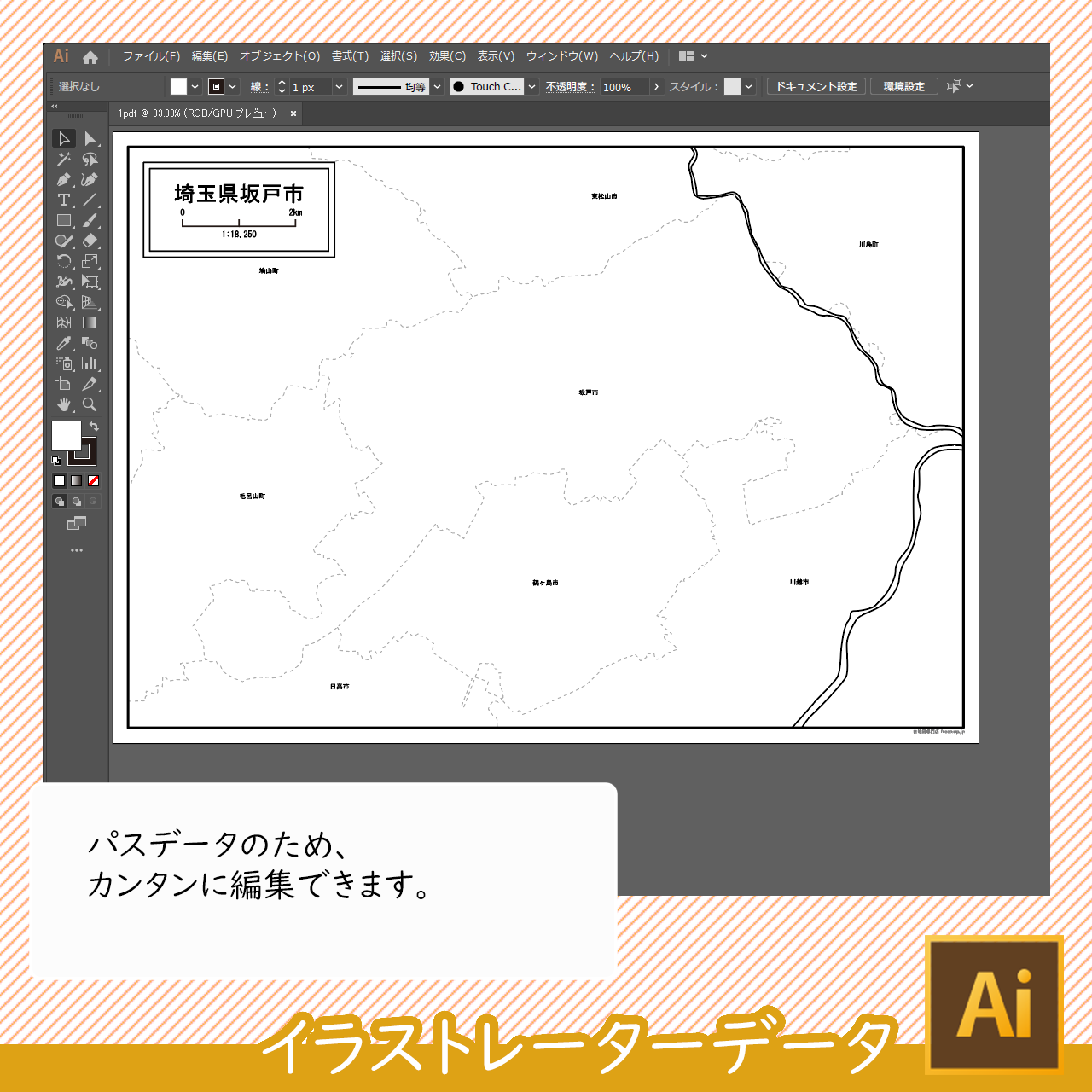Activate the Width/Warp tool

(64, 282)
